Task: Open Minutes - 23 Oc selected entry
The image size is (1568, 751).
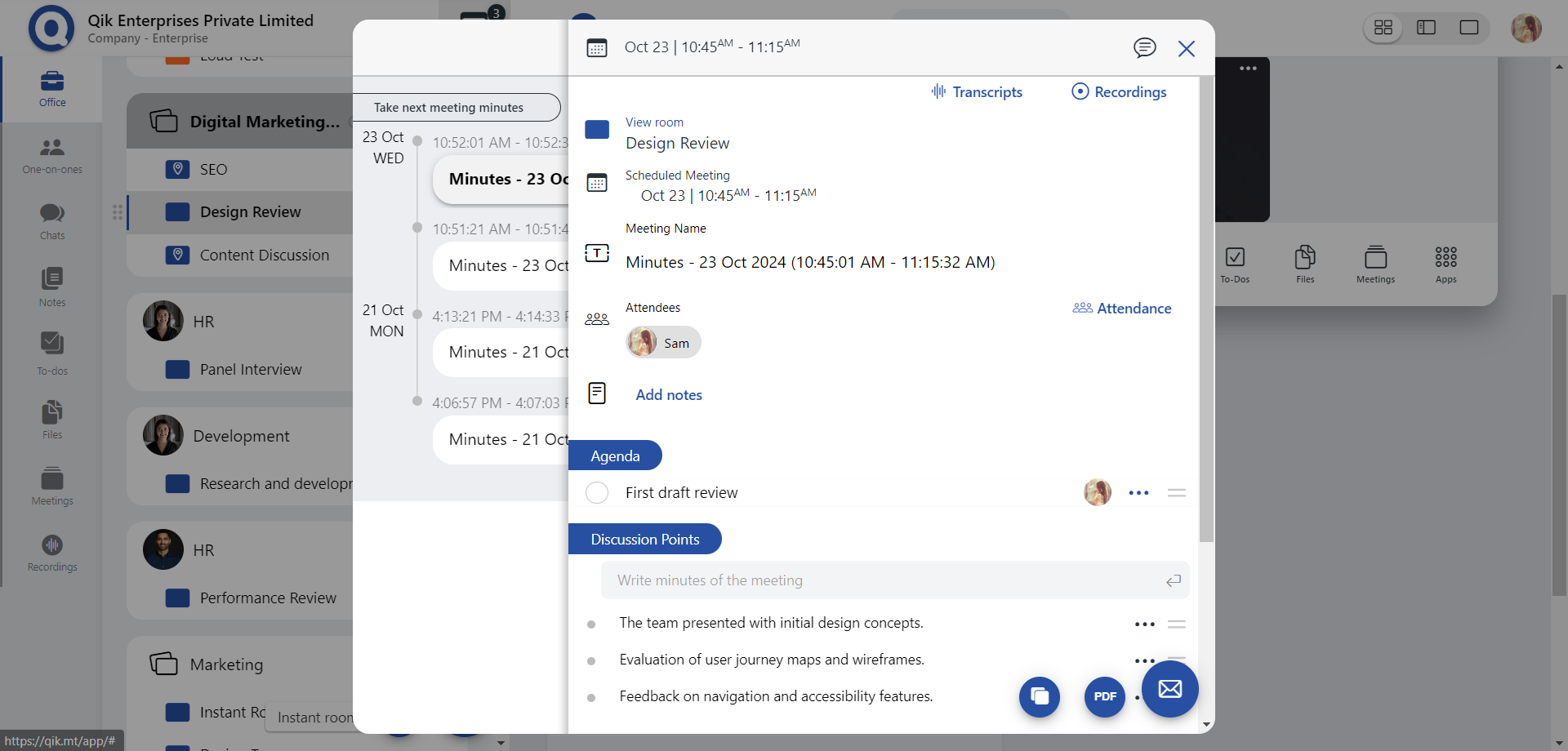Action: click(x=501, y=180)
